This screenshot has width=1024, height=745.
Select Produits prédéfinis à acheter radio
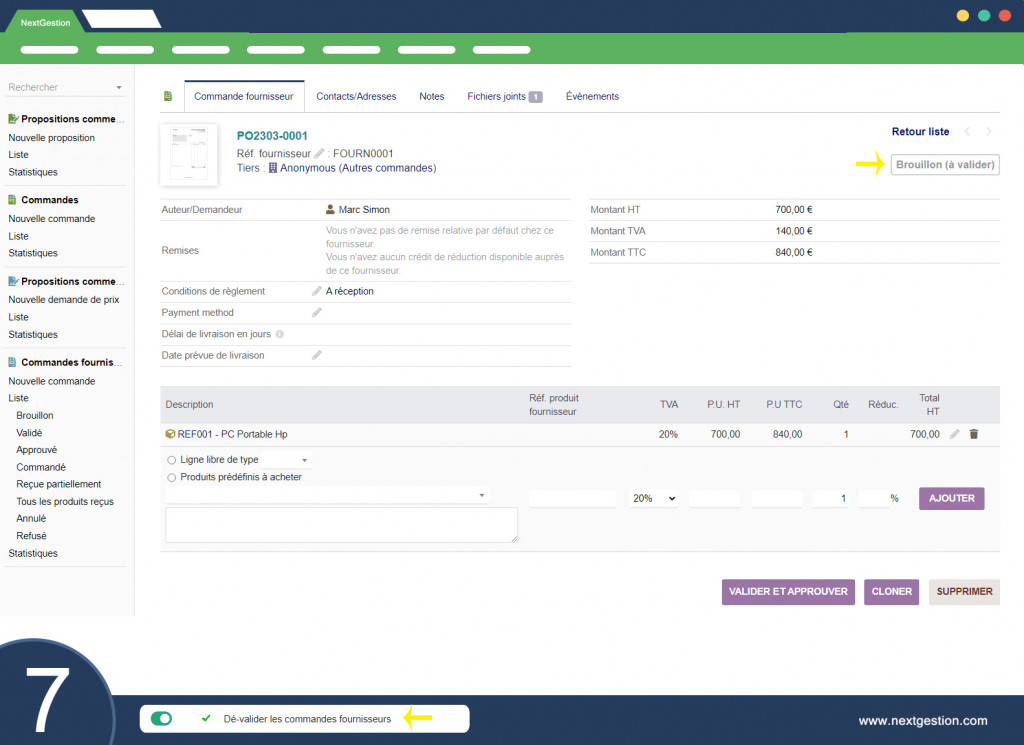pos(172,477)
